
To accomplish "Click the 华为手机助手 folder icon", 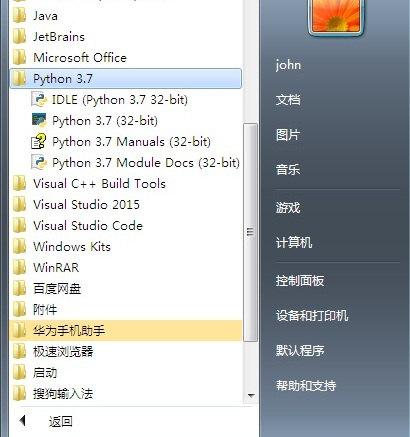I will coord(19,331).
